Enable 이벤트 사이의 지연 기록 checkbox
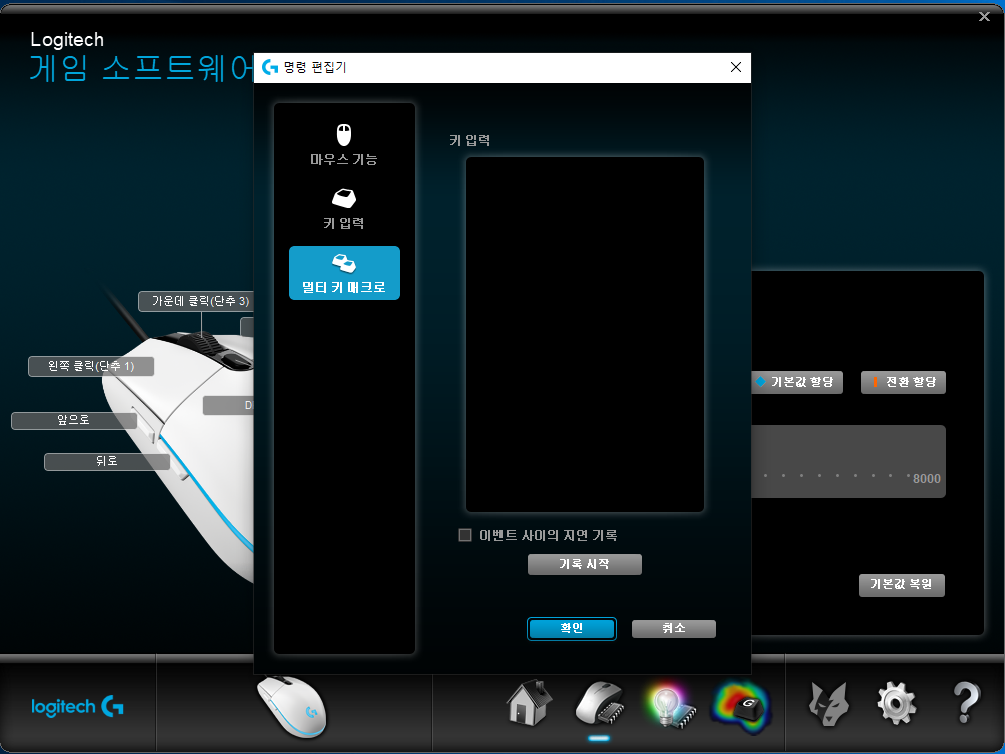The image size is (1005, 754). (x=465, y=535)
